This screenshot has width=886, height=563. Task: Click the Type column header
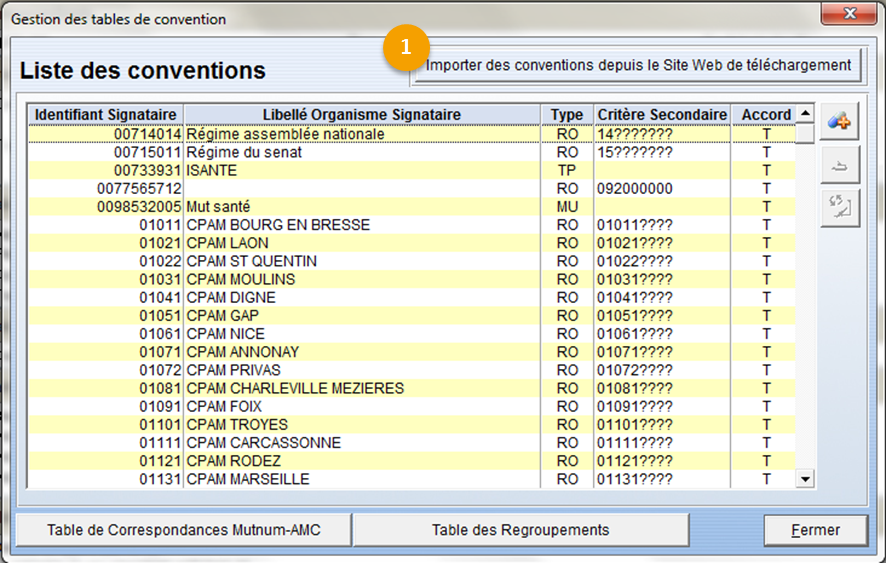(x=567, y=115)
